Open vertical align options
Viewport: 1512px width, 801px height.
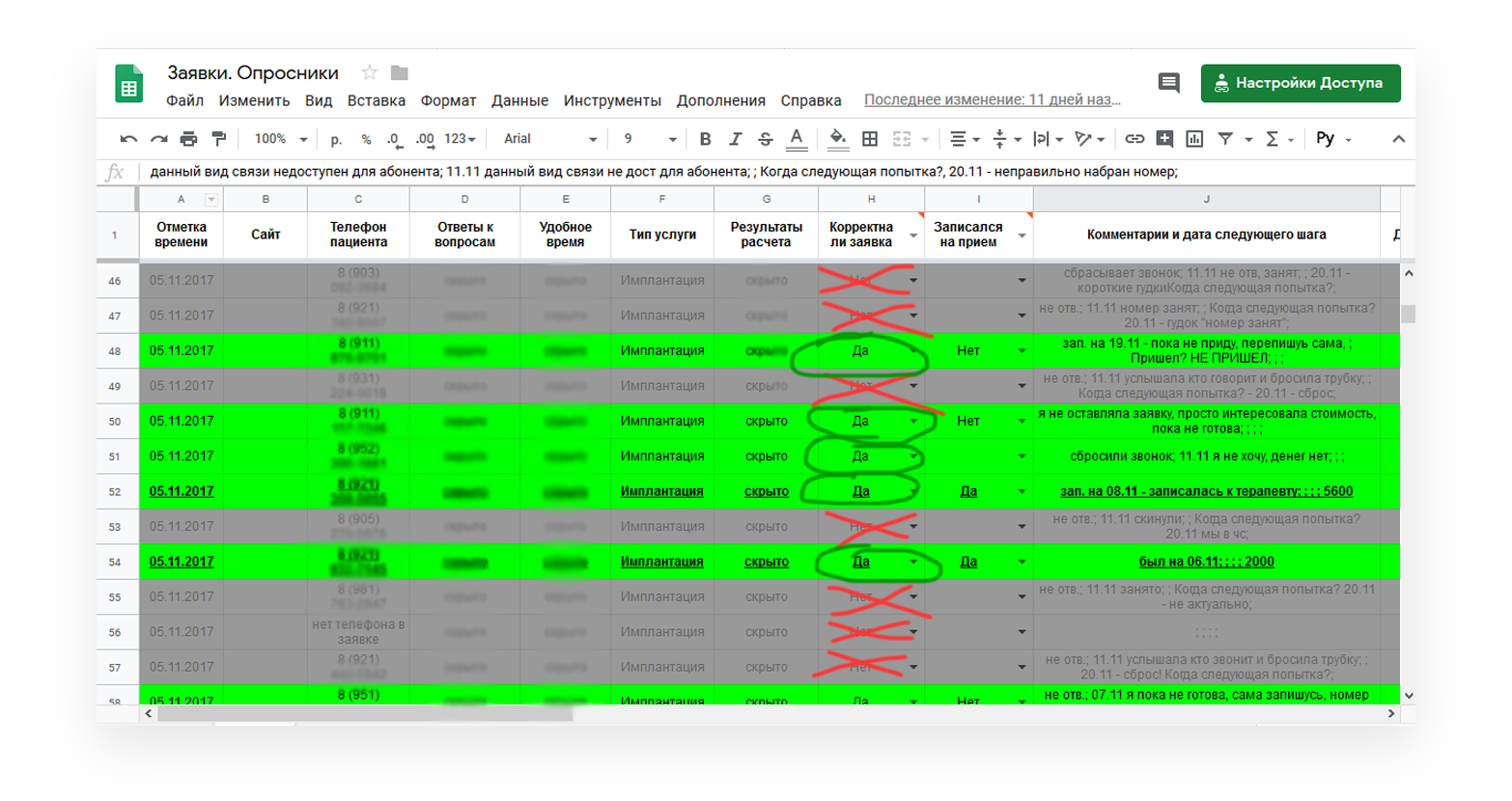pyautogui.click(x=1005, y=139)
